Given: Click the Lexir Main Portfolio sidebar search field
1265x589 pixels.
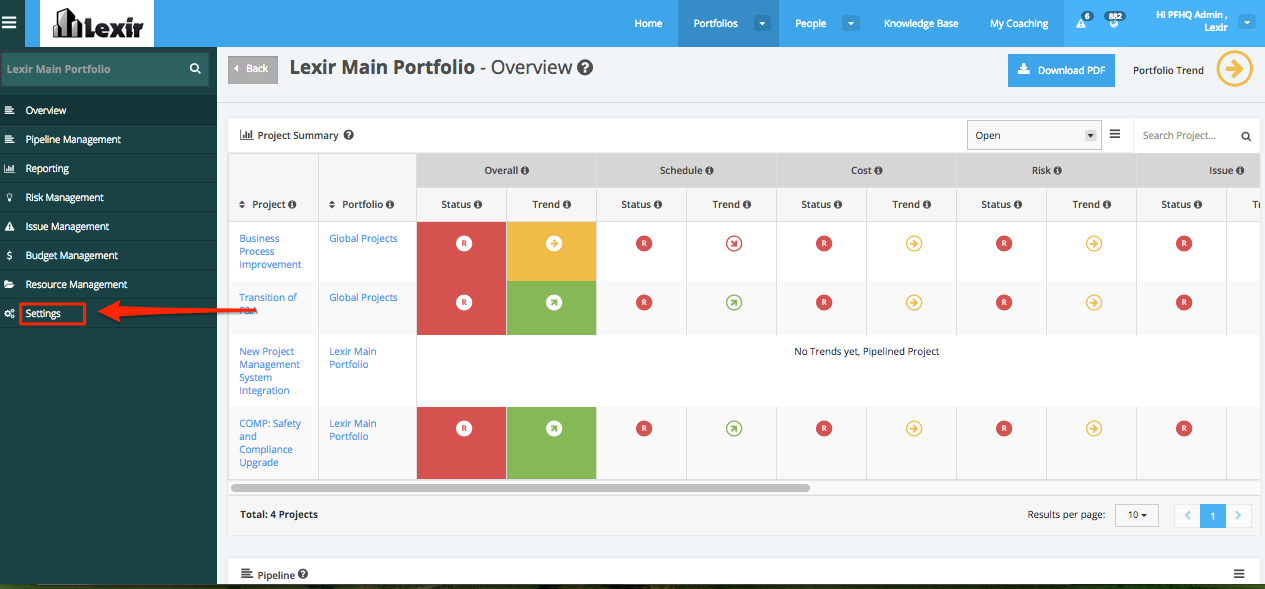Looking at the screenshot, I should (x=104, y=69).
